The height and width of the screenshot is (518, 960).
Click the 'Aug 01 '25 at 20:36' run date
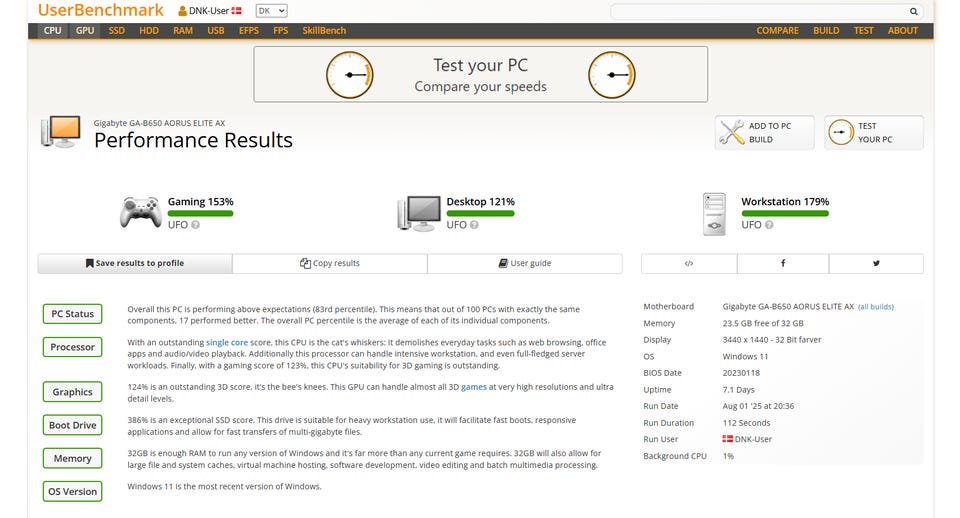point(758,406)
